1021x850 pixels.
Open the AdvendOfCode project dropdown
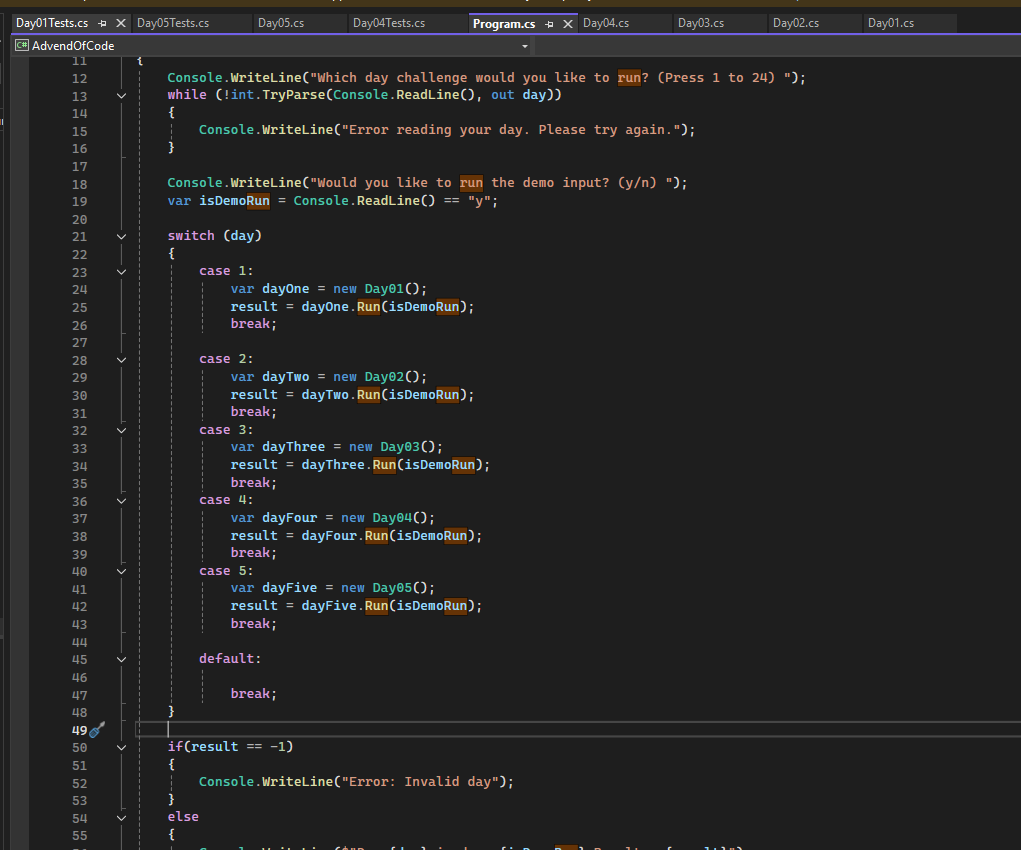click(x=525, y=46)
